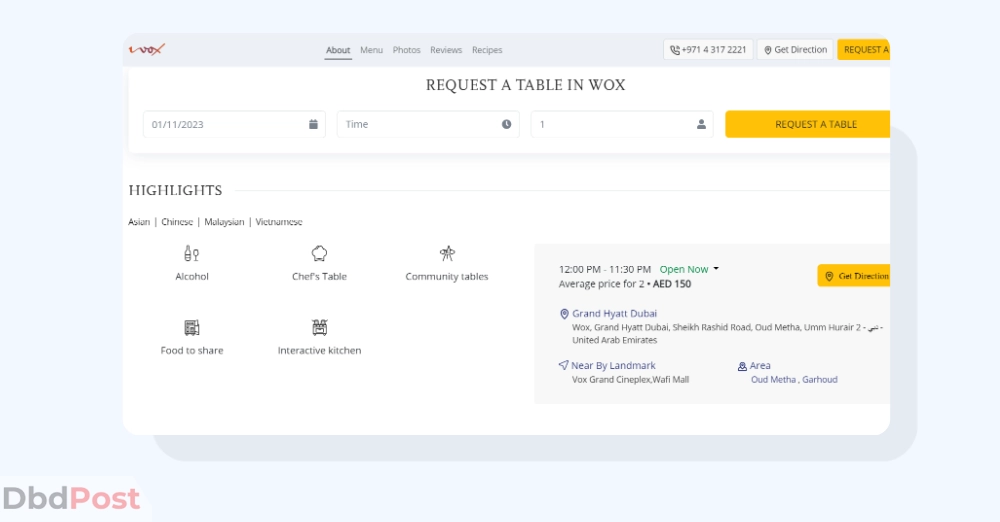Open the calendar icon in date field
The width and height of the screenshot is (1000, 522).
[x=313, y=124]
